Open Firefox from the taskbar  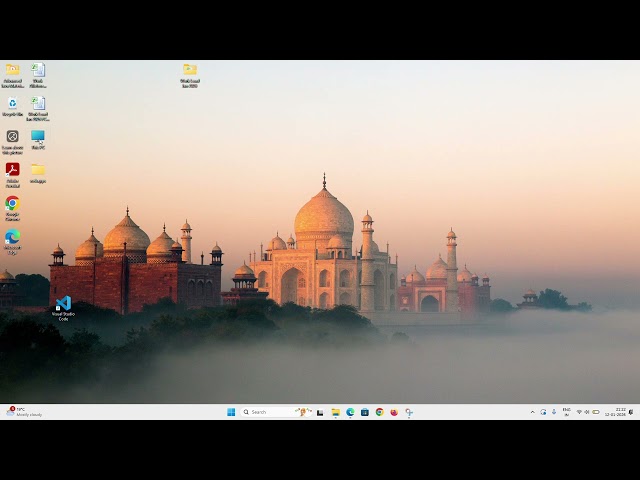pos(394,412)
